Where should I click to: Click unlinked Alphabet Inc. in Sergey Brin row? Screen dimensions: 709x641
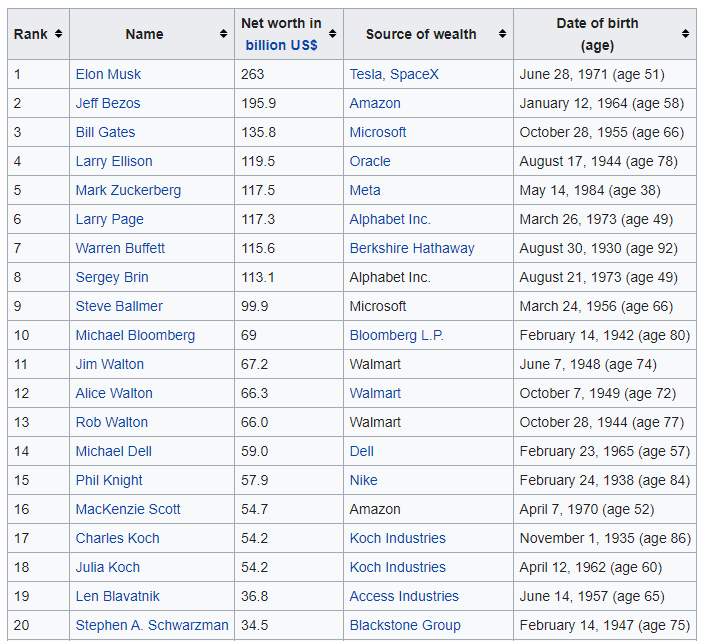click(x=390, y=277)
